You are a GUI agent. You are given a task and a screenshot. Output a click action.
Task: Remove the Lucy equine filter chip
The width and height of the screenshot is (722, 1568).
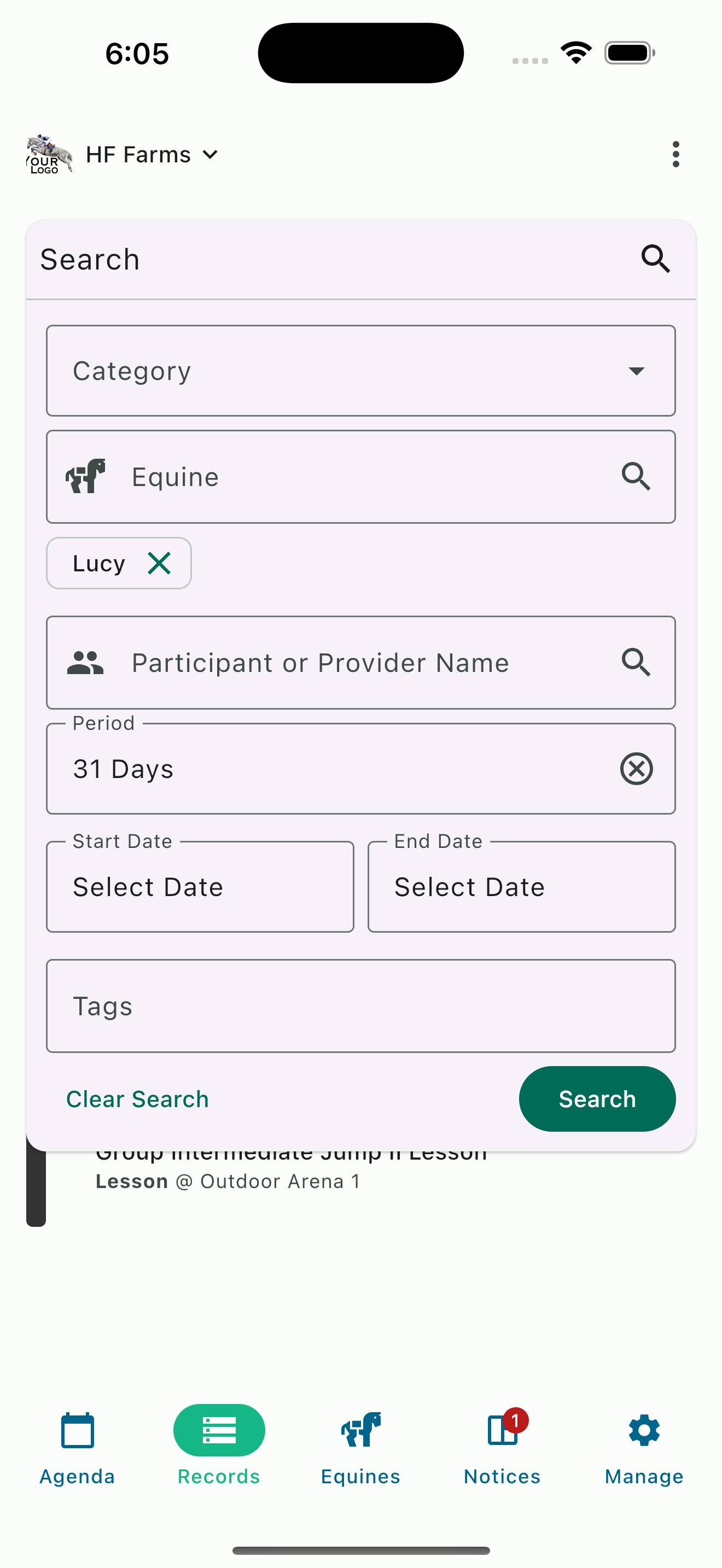160,563
